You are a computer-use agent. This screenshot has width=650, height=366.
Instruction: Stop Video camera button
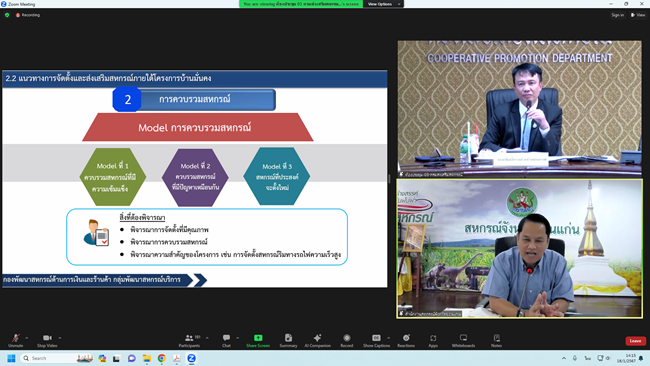click(47, 340)
